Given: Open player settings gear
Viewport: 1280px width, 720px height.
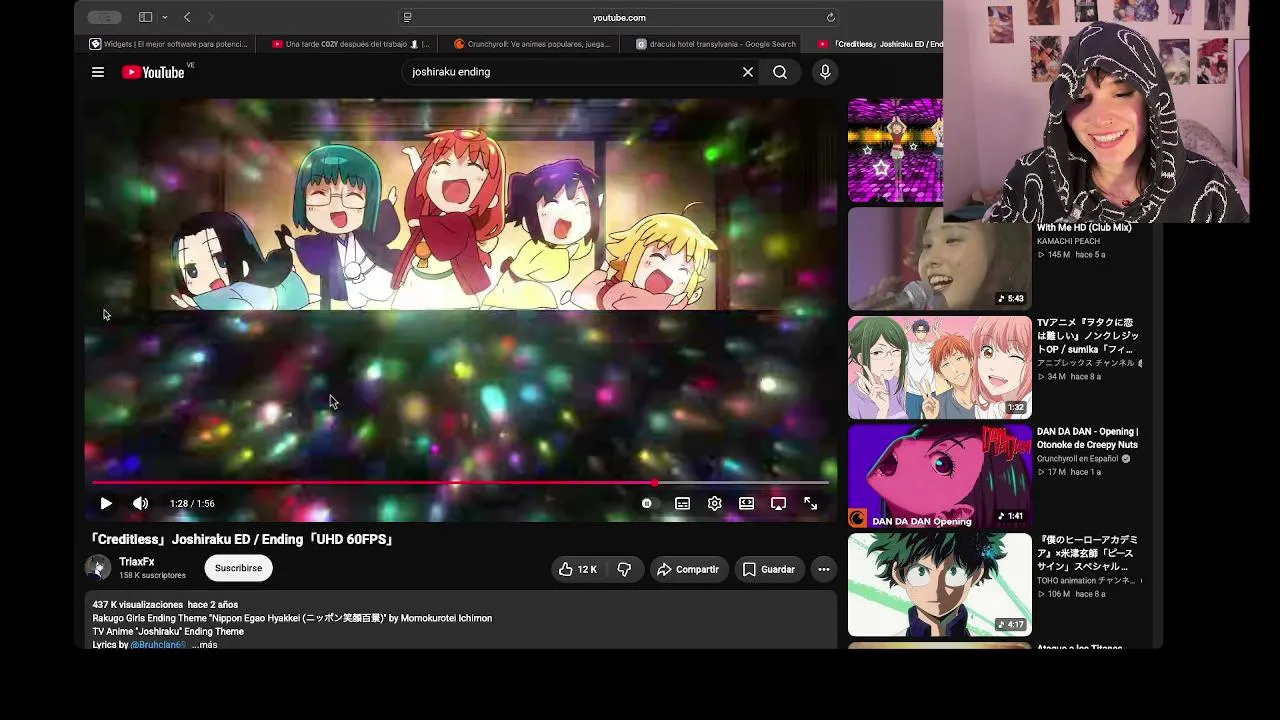Looking at the screenshot, I should (714, 503).
